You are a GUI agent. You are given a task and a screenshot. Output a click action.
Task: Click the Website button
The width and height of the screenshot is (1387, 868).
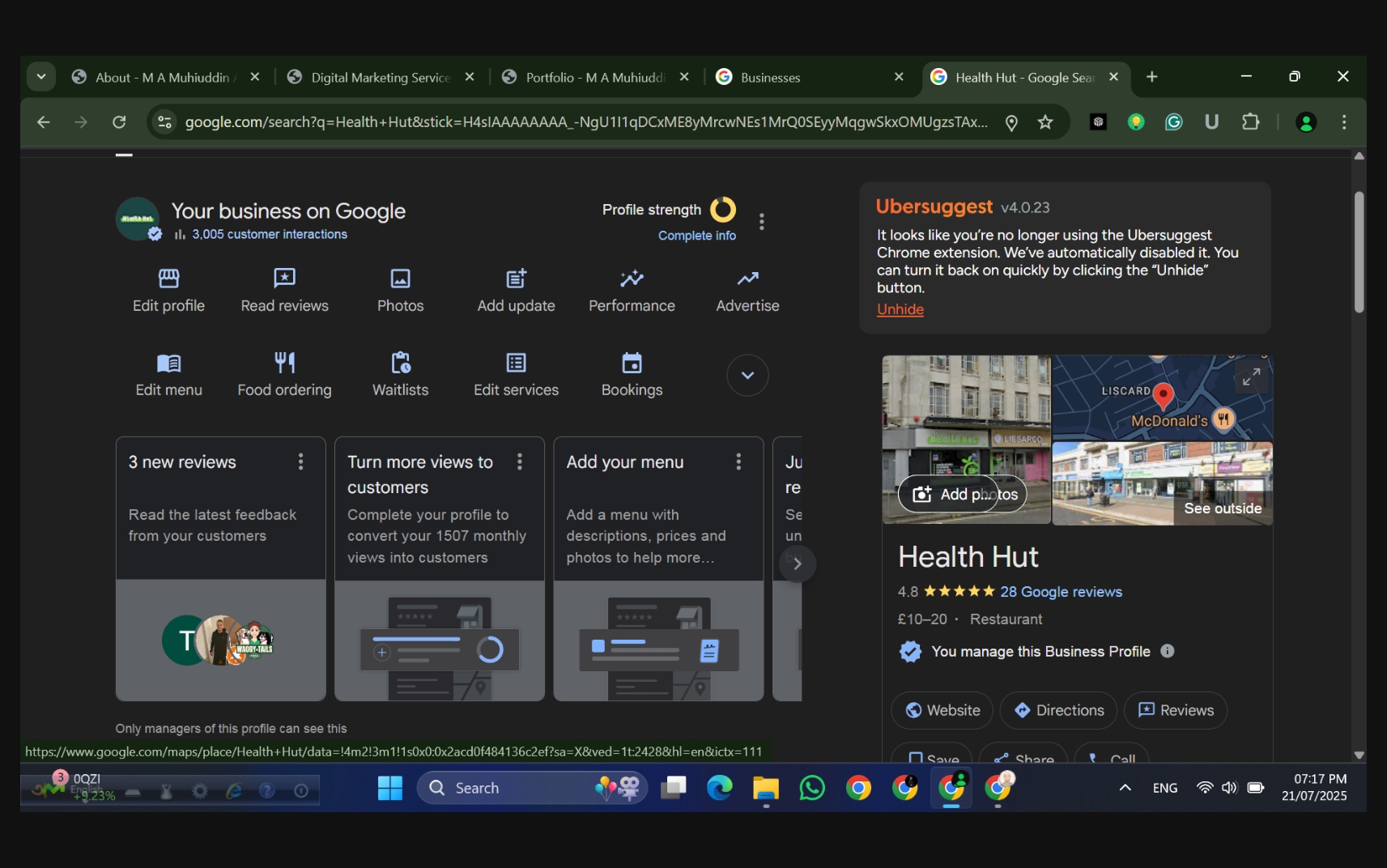tap(942, 710)
